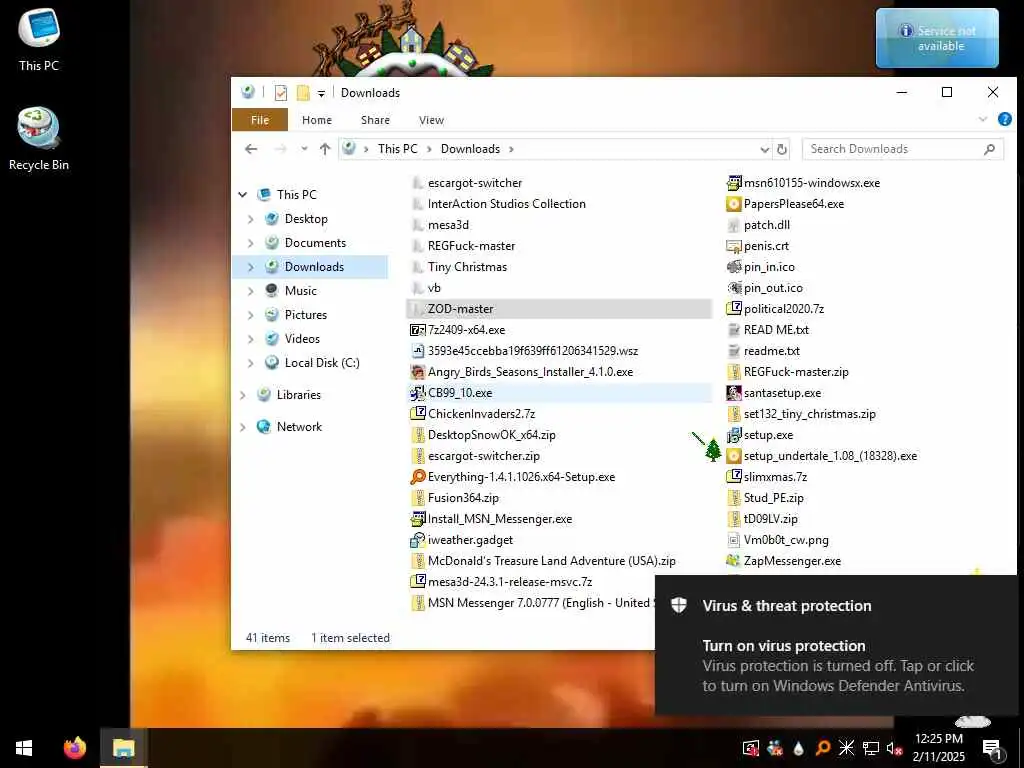Open the network tray icon

(x=871, y=748)
